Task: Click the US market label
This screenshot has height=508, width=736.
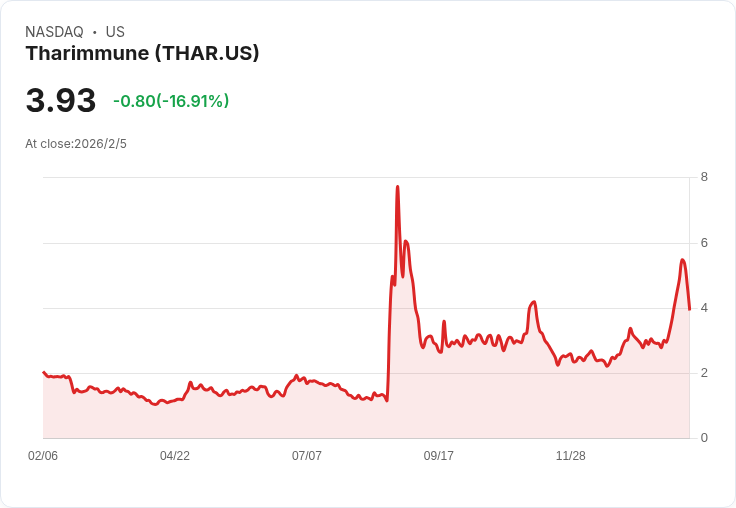Action: [x=115, y=32]
